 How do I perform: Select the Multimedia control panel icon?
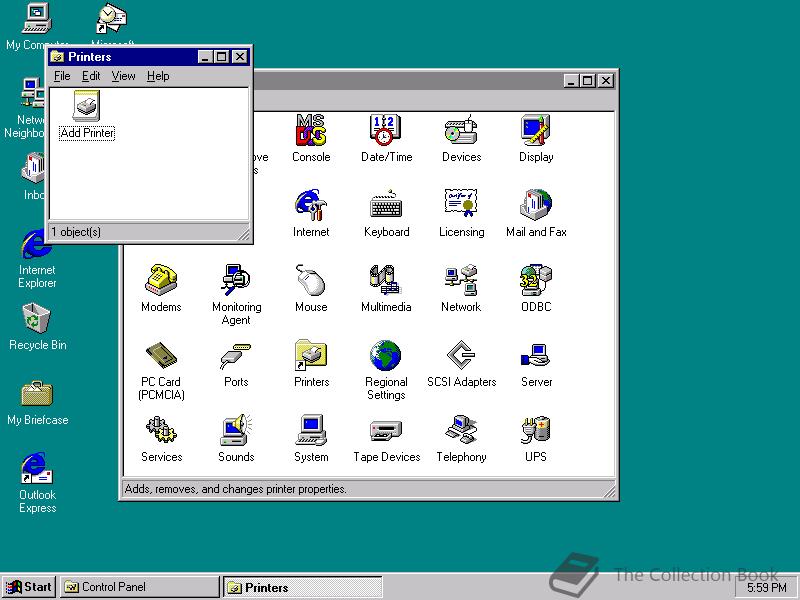point(386,280)
